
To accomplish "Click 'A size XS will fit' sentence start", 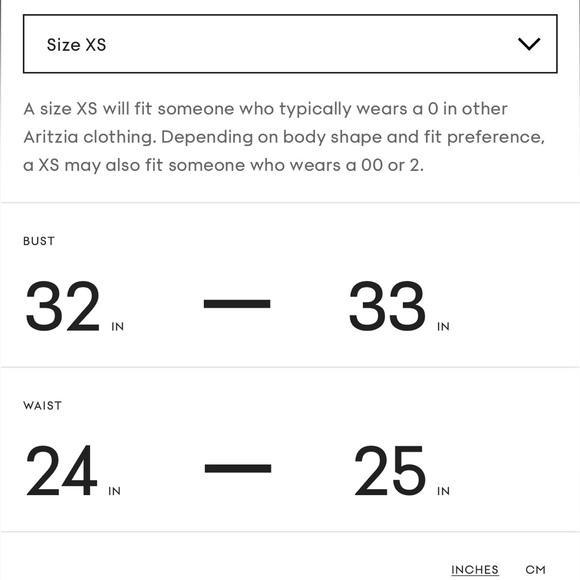I will [88, 109].
